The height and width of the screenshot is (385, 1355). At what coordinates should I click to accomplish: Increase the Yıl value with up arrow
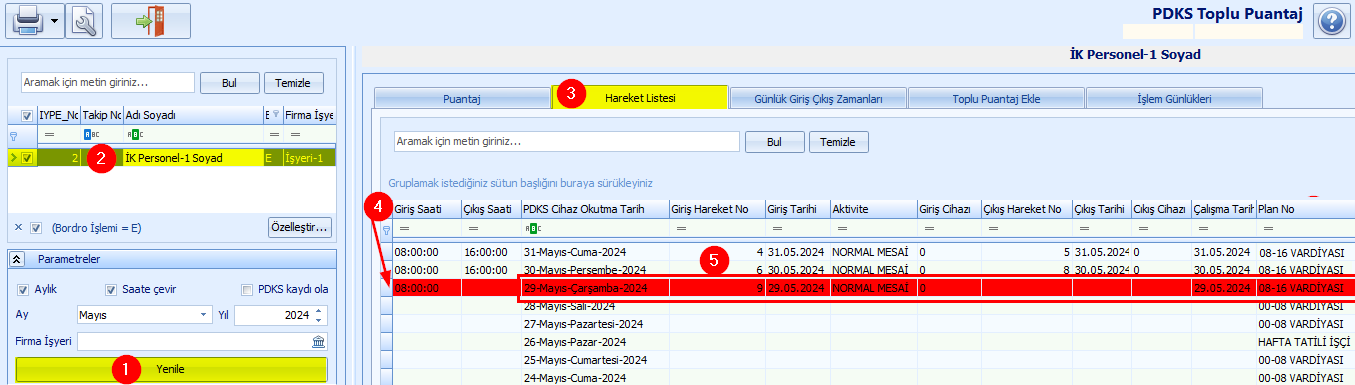[x=318, y=311]
